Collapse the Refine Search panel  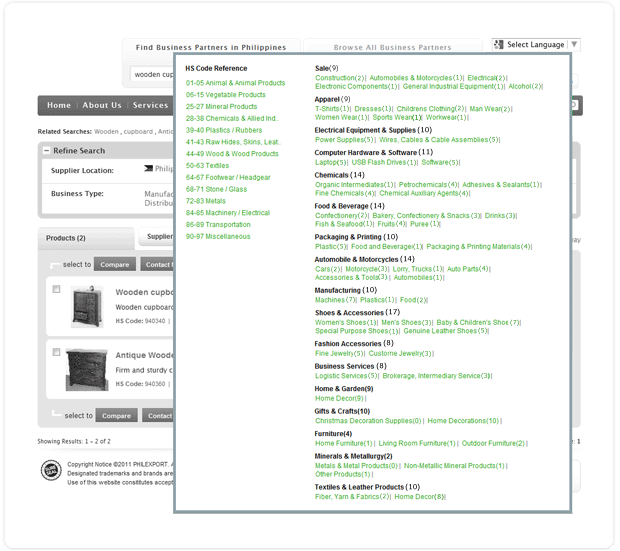click(x=46, y=151)
